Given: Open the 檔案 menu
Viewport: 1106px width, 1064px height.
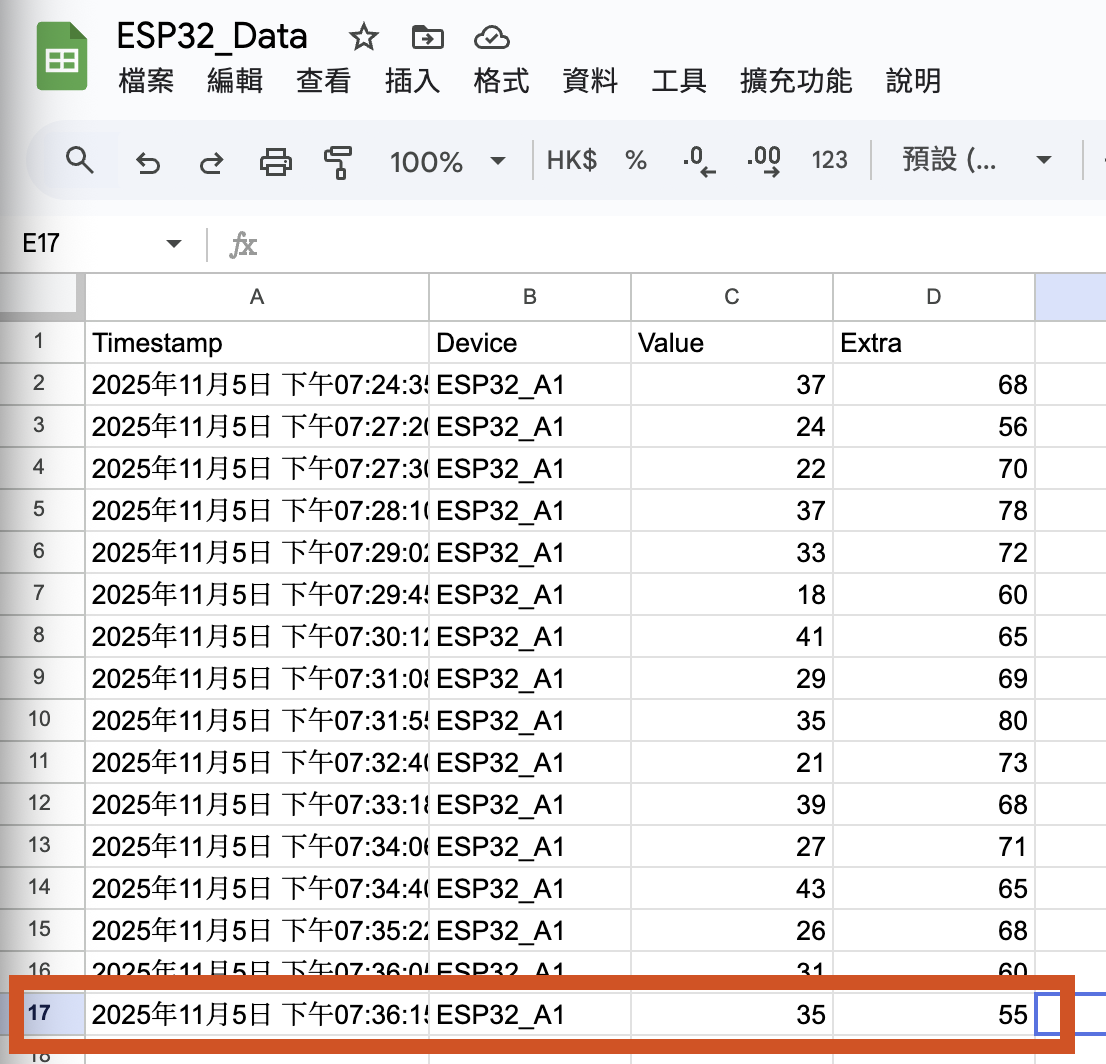Looking at the screenshot, I should pos(146,81).
